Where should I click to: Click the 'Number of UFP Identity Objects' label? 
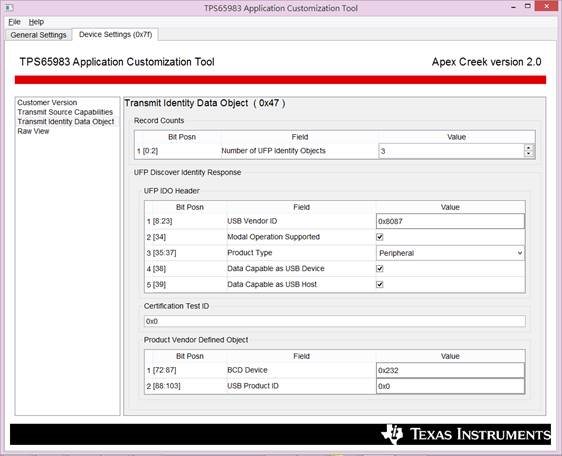pyautogui.click(x=273, y=151)
